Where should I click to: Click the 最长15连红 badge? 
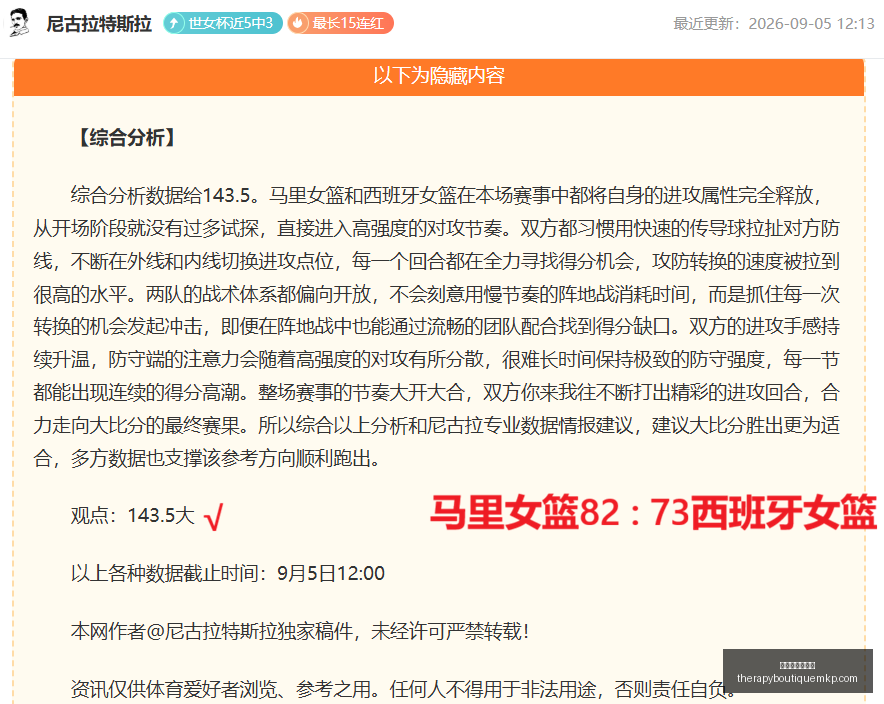341,23
